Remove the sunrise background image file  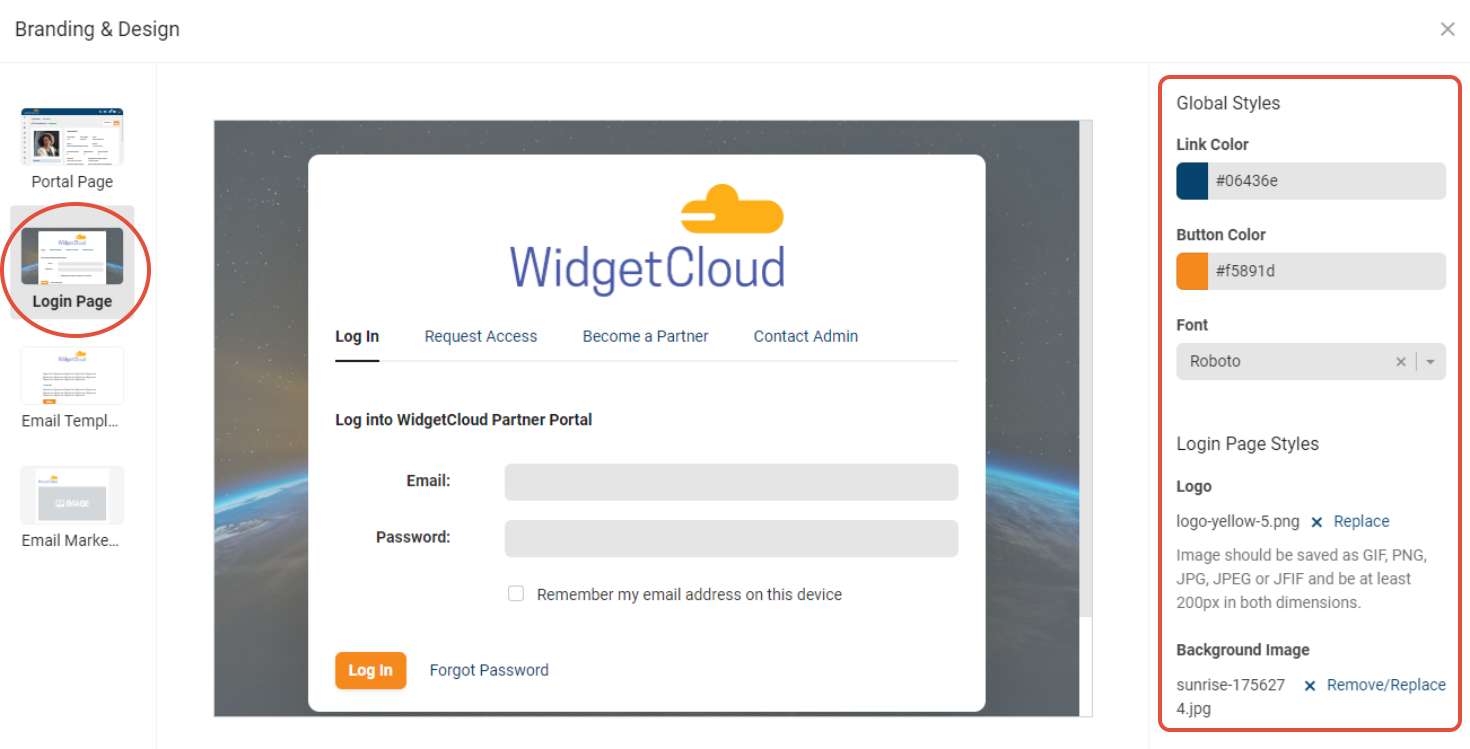[1310, 686]
